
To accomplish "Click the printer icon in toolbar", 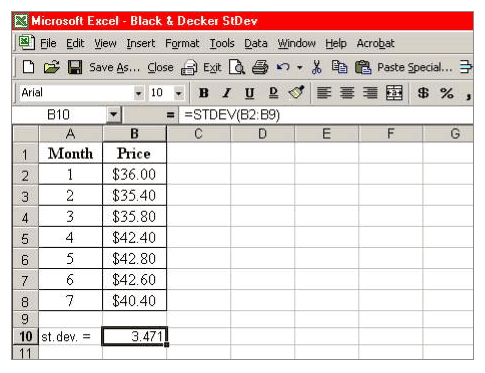I will point(260,67).
